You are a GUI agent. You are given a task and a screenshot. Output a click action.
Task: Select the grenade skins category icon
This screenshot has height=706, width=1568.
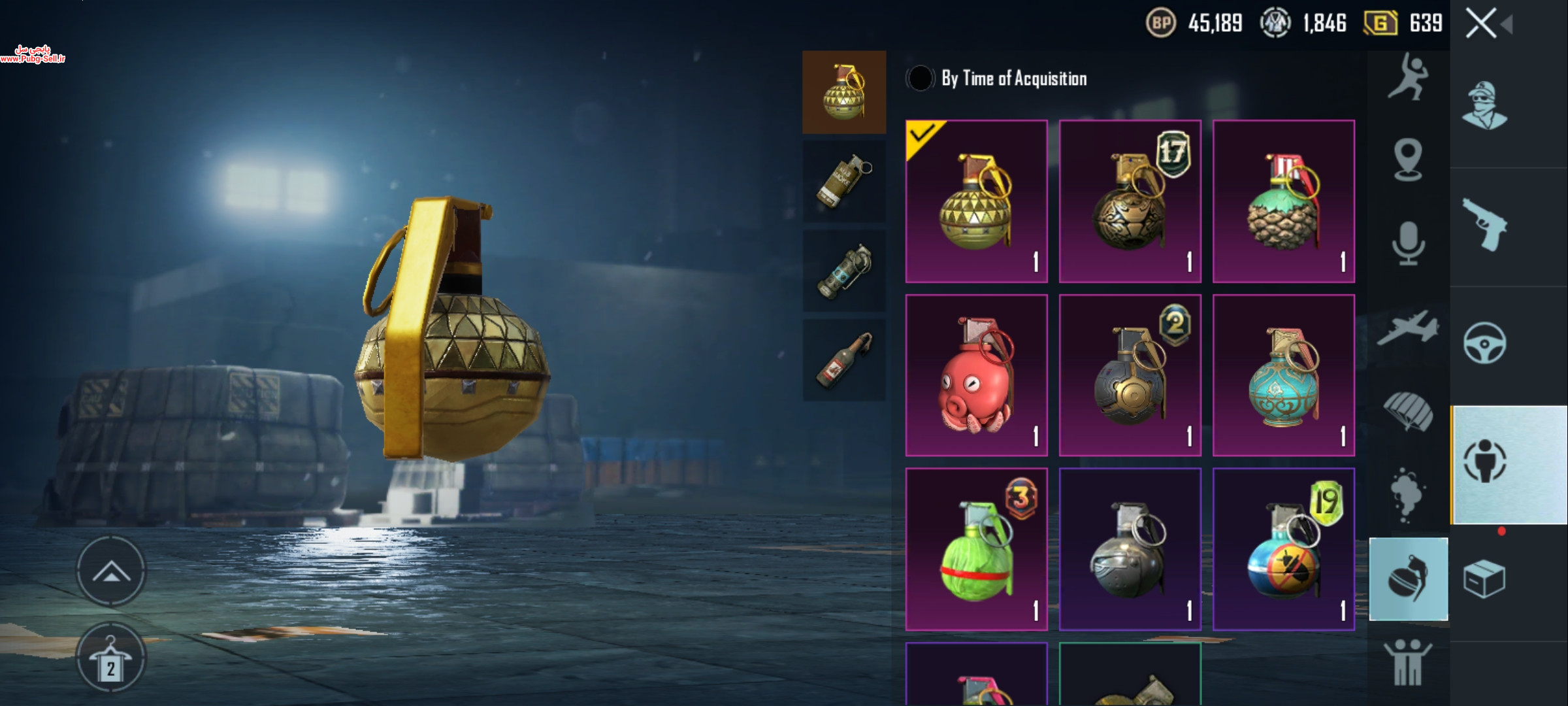click(1409, 579)
